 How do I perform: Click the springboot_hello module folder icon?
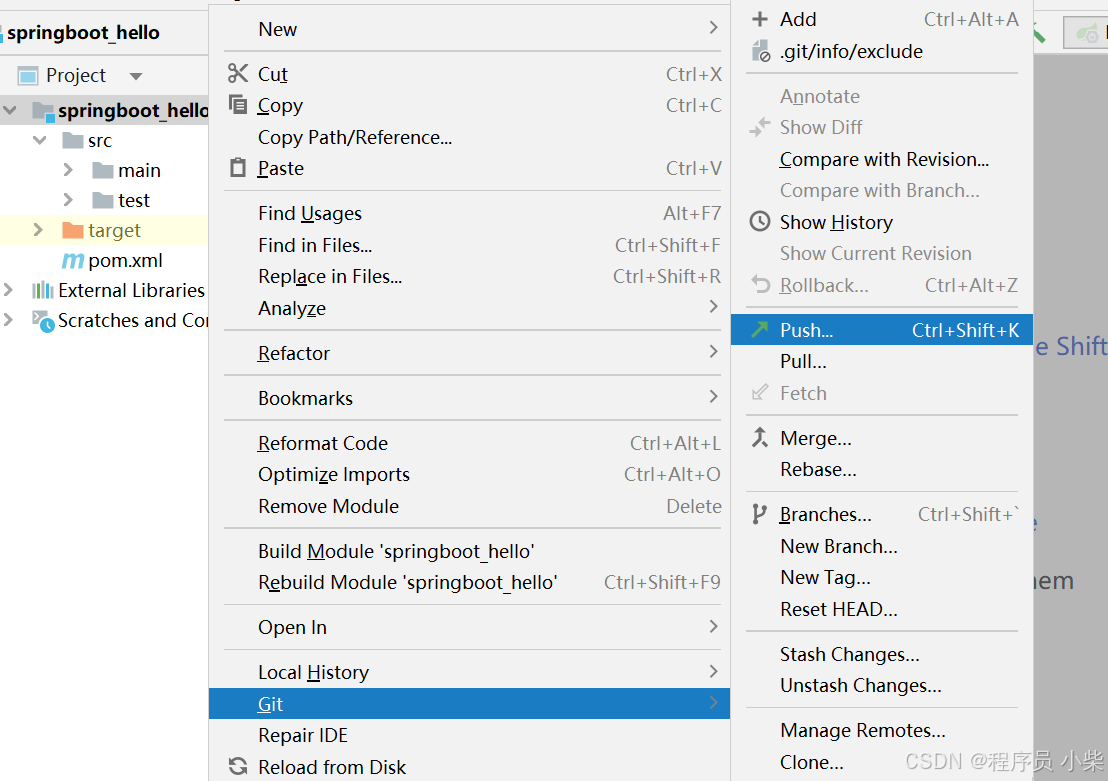tap(43, 111)
